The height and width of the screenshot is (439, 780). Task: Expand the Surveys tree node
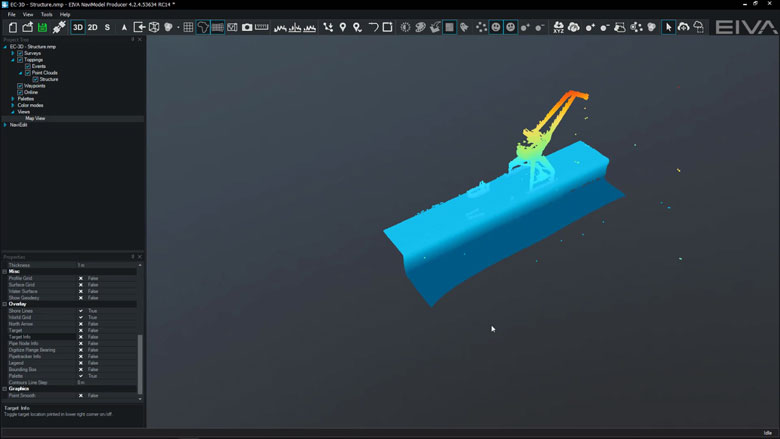point(13,53)
